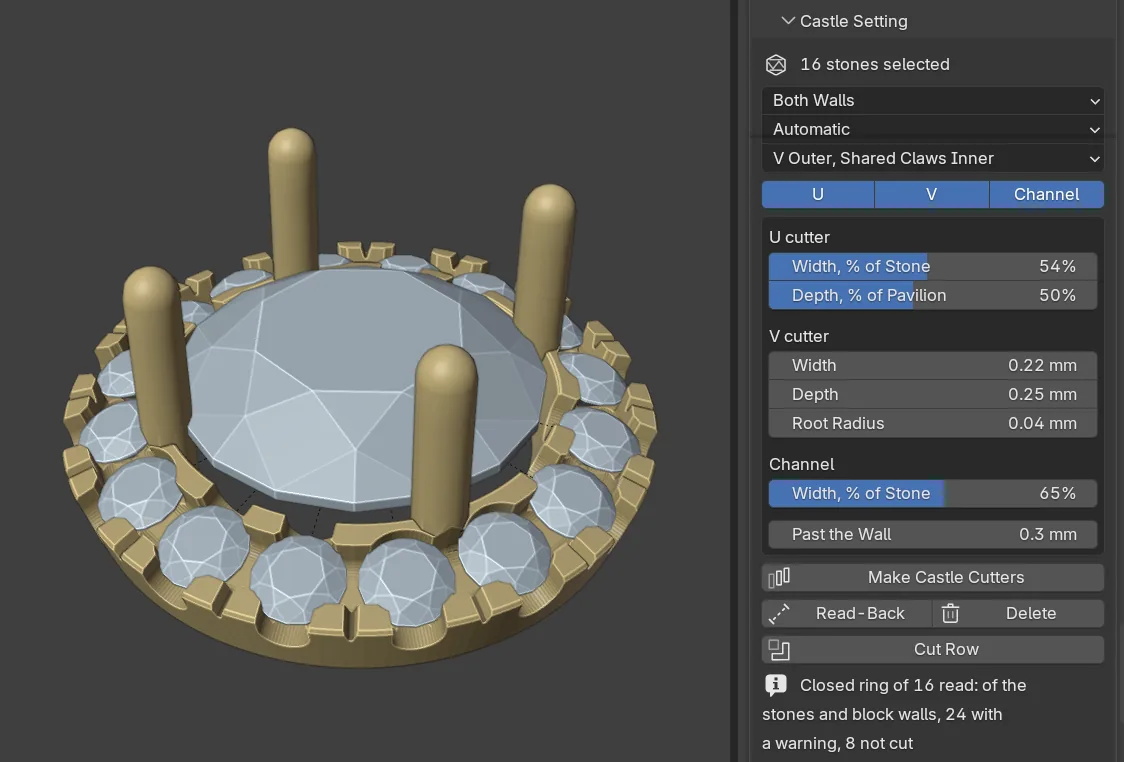The height and width of the screenshot is (762, 1124).
Task: Click the 'V cutter' section label
Action: (799, 336)
